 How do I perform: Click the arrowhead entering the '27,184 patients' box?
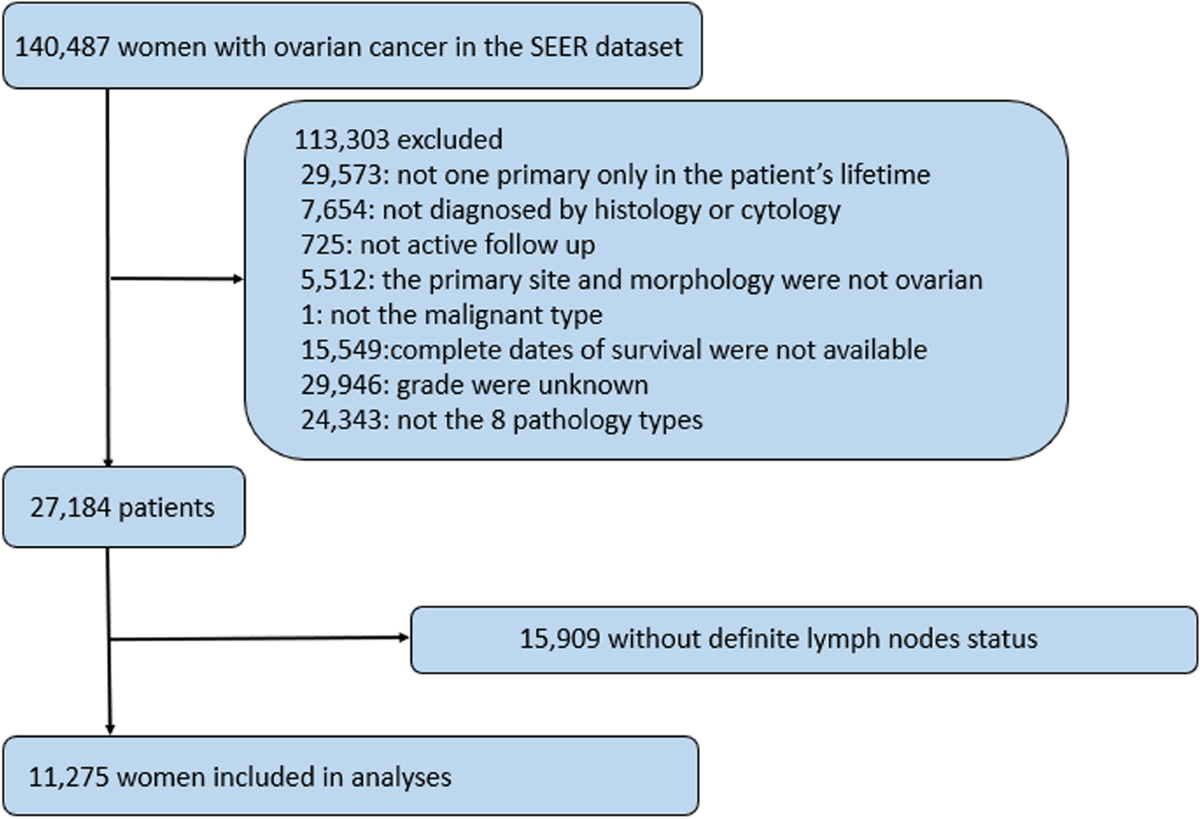pyautogui.click(x=108, y=461)
